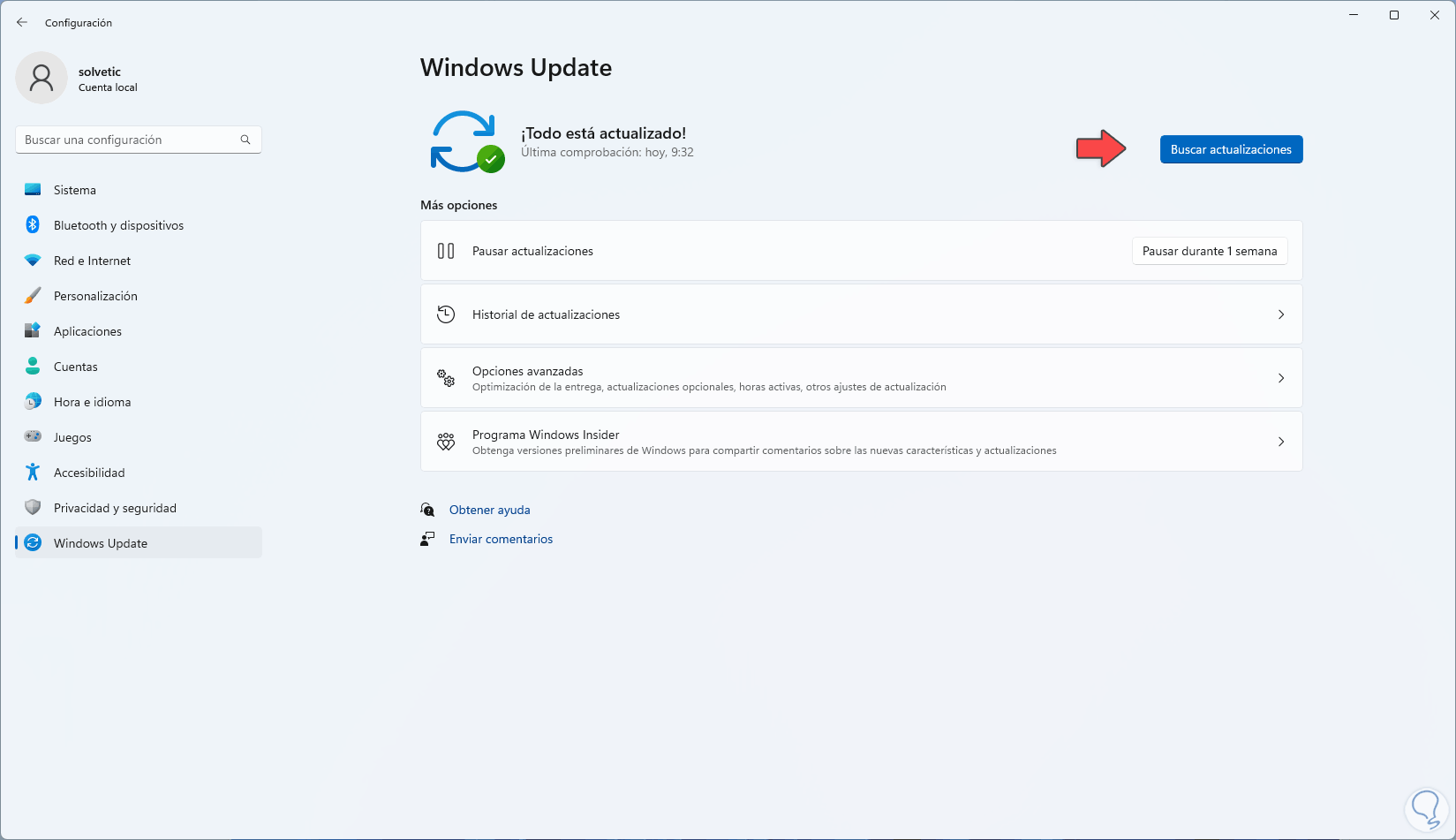Click the Aplicaciones icon
The image size is (1456, 840).
[x=33, y=331]
